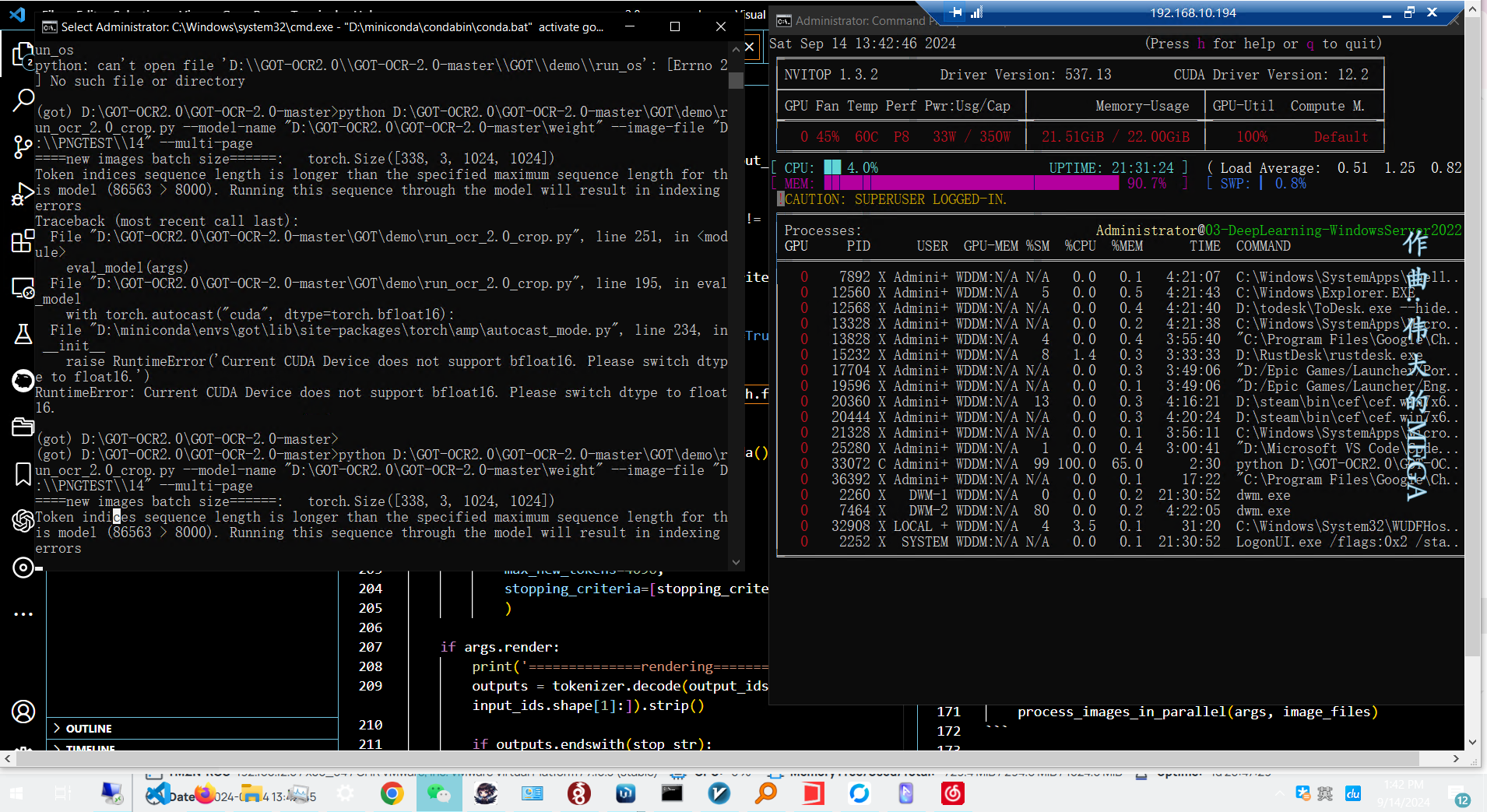This screenshot has width=1487, height=812.
Task: Open Search in the VS Code sidebar
Action: (x=23, y=100)
